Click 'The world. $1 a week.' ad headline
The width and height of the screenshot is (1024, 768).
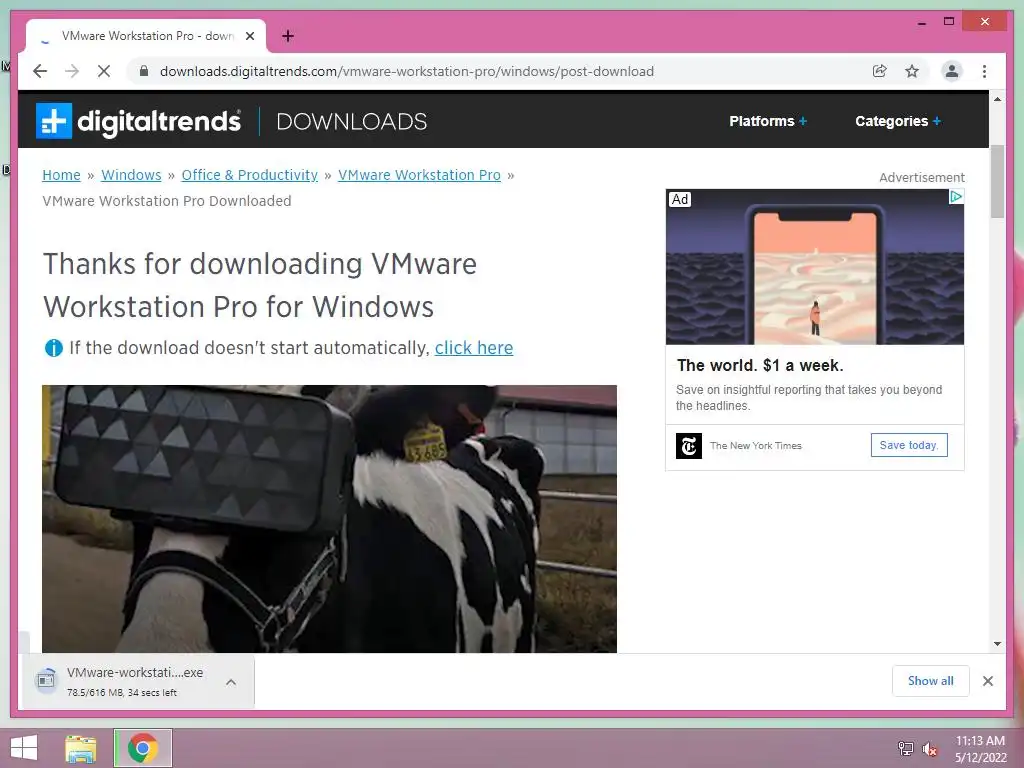point(760,365)
